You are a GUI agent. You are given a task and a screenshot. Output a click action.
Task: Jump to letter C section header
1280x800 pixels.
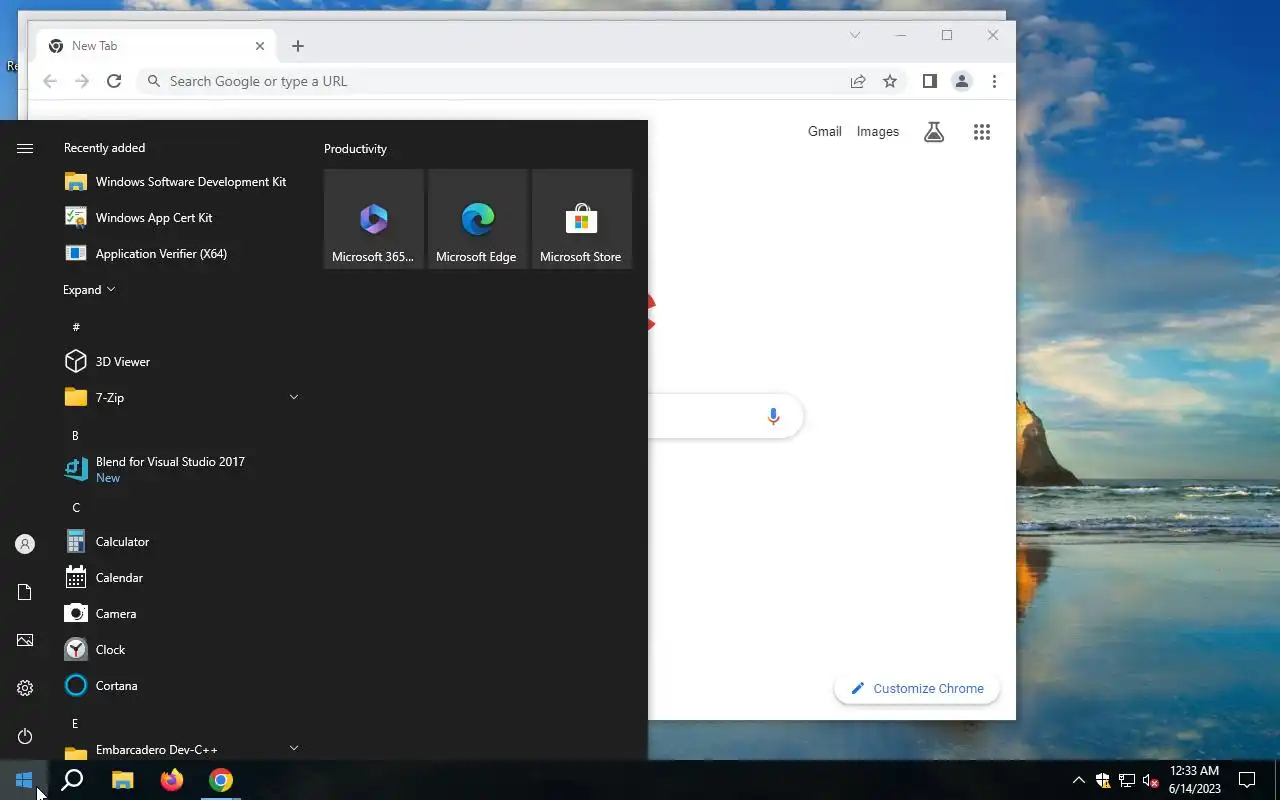tap(76, 507)
